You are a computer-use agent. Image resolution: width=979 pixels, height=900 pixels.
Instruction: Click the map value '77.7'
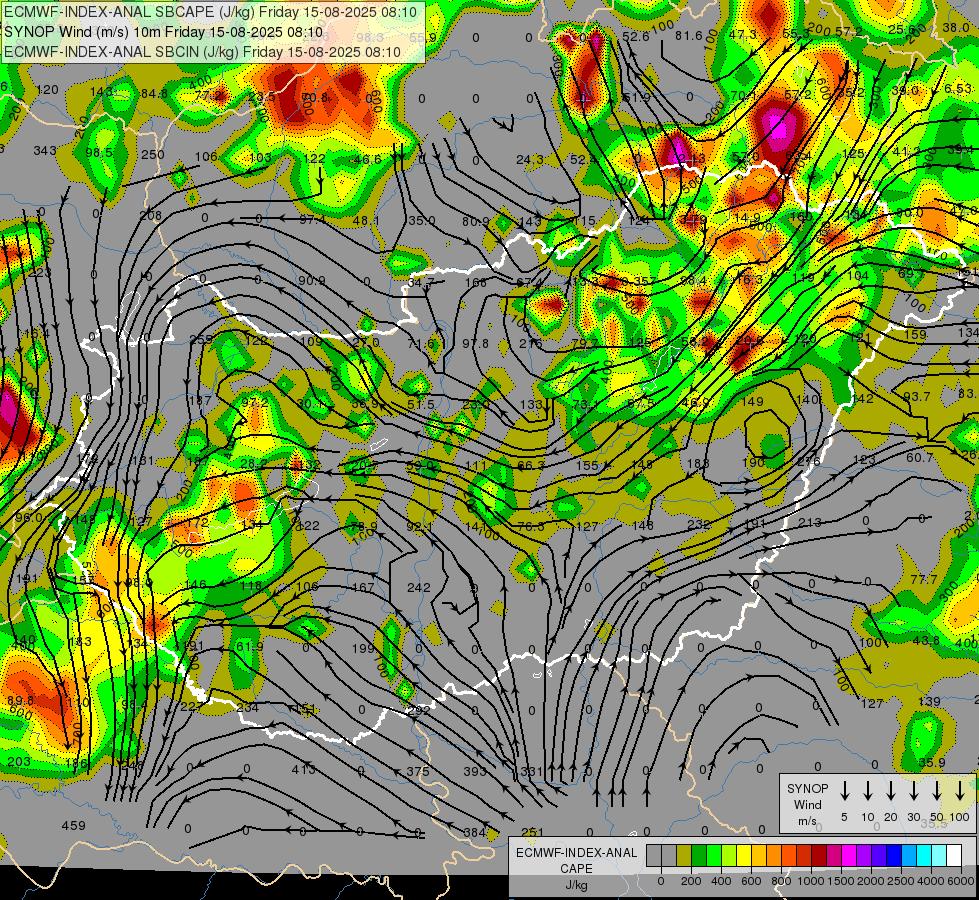(x=924, y=580)
